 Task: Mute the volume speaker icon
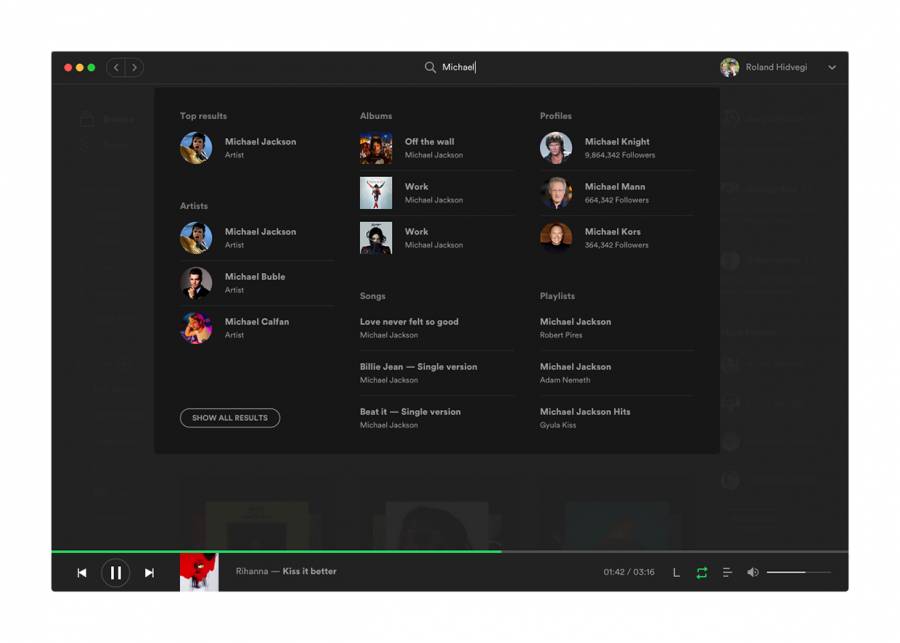coord(753,573)
